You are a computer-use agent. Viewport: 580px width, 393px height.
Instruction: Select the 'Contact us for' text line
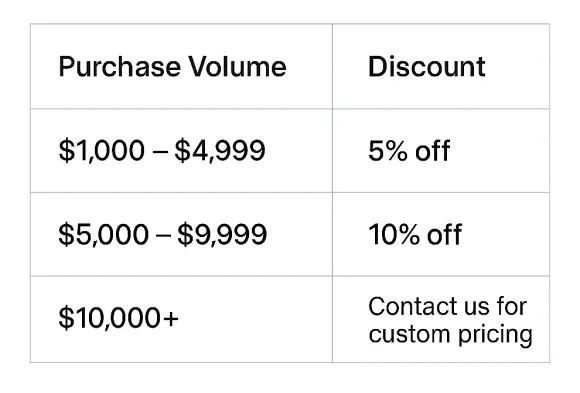pos(447,306)
